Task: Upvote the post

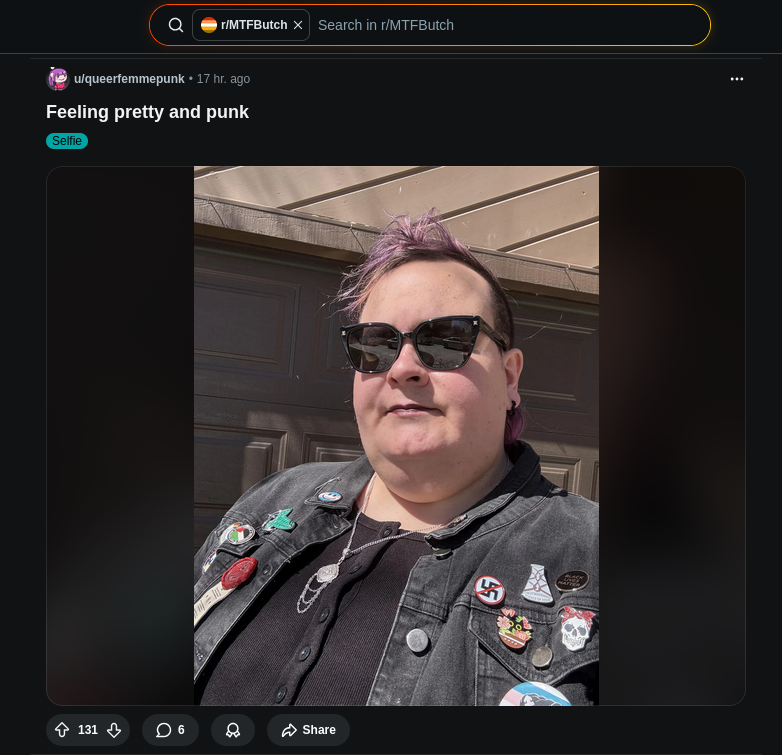Action: click(x=62, y=730)
